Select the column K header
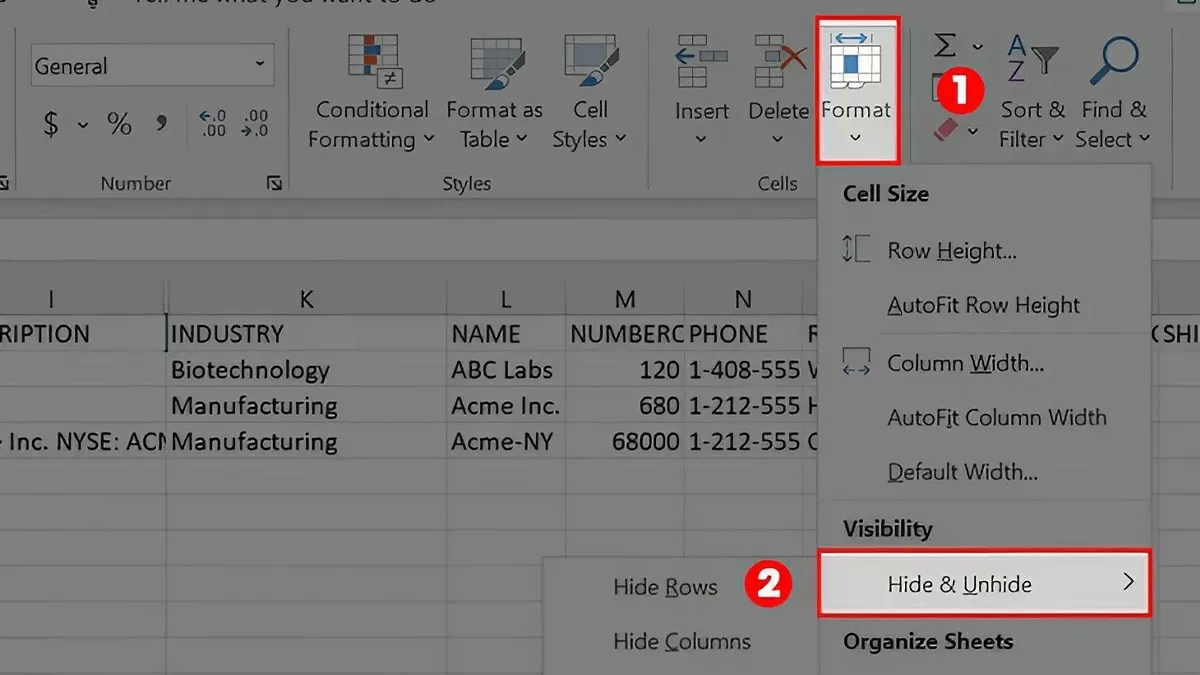The image size is (1200, 675). [x=306, y=298]
